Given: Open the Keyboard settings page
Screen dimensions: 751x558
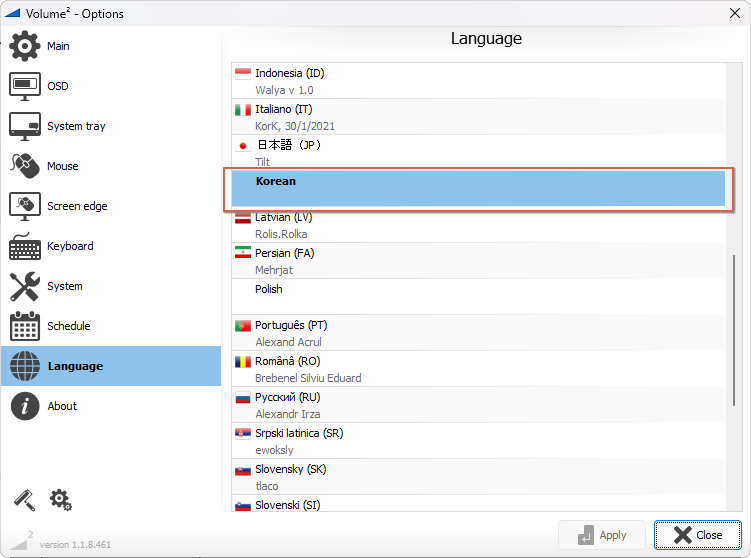Looking at the screenshot, I should coord(111,246).
